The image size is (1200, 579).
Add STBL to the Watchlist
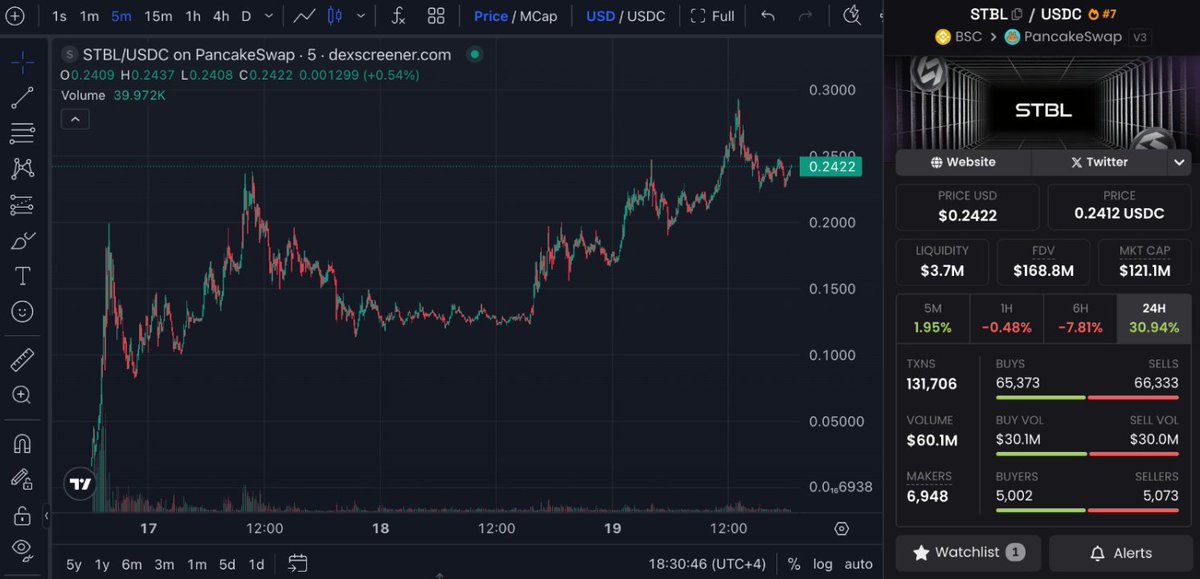point(968,553)
